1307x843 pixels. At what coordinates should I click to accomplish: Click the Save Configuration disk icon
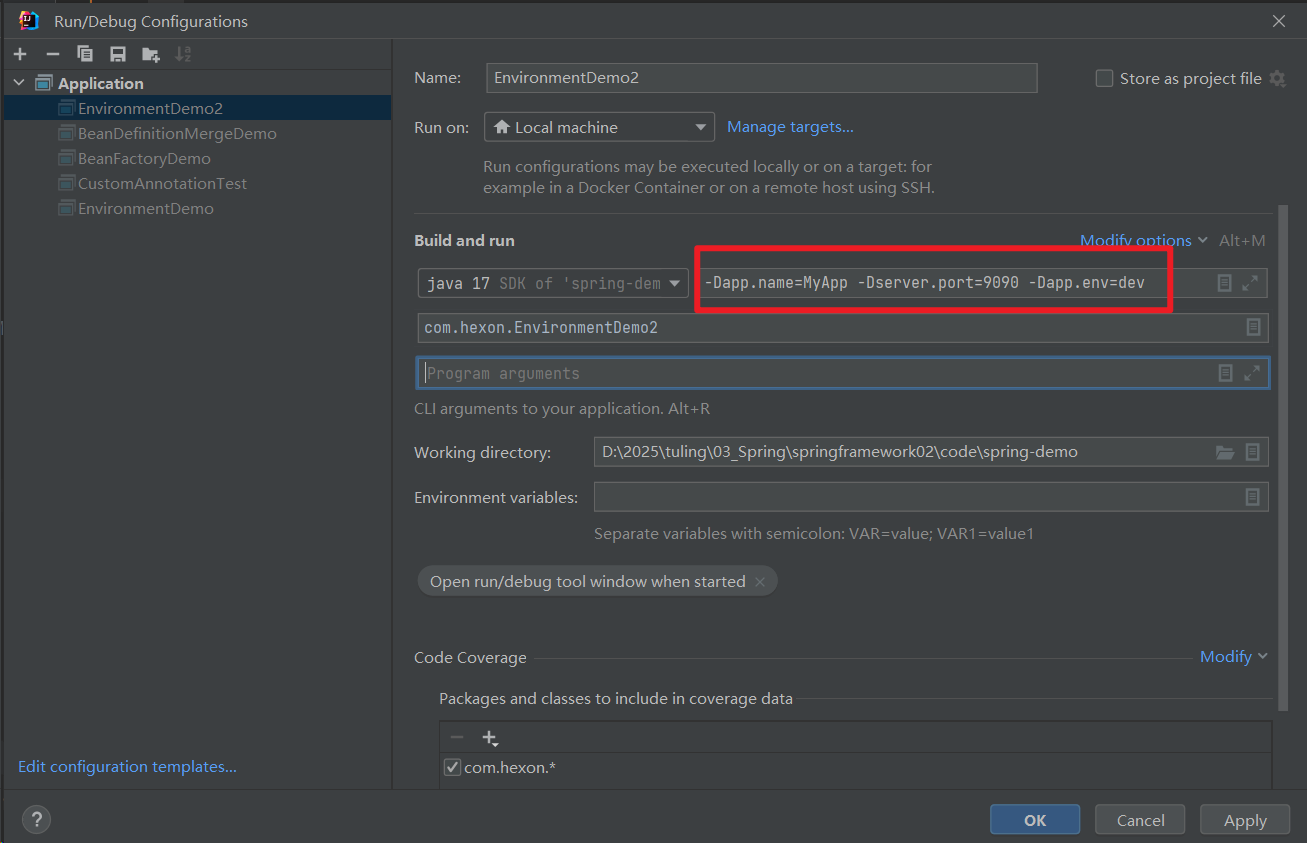tap(118, 54)
